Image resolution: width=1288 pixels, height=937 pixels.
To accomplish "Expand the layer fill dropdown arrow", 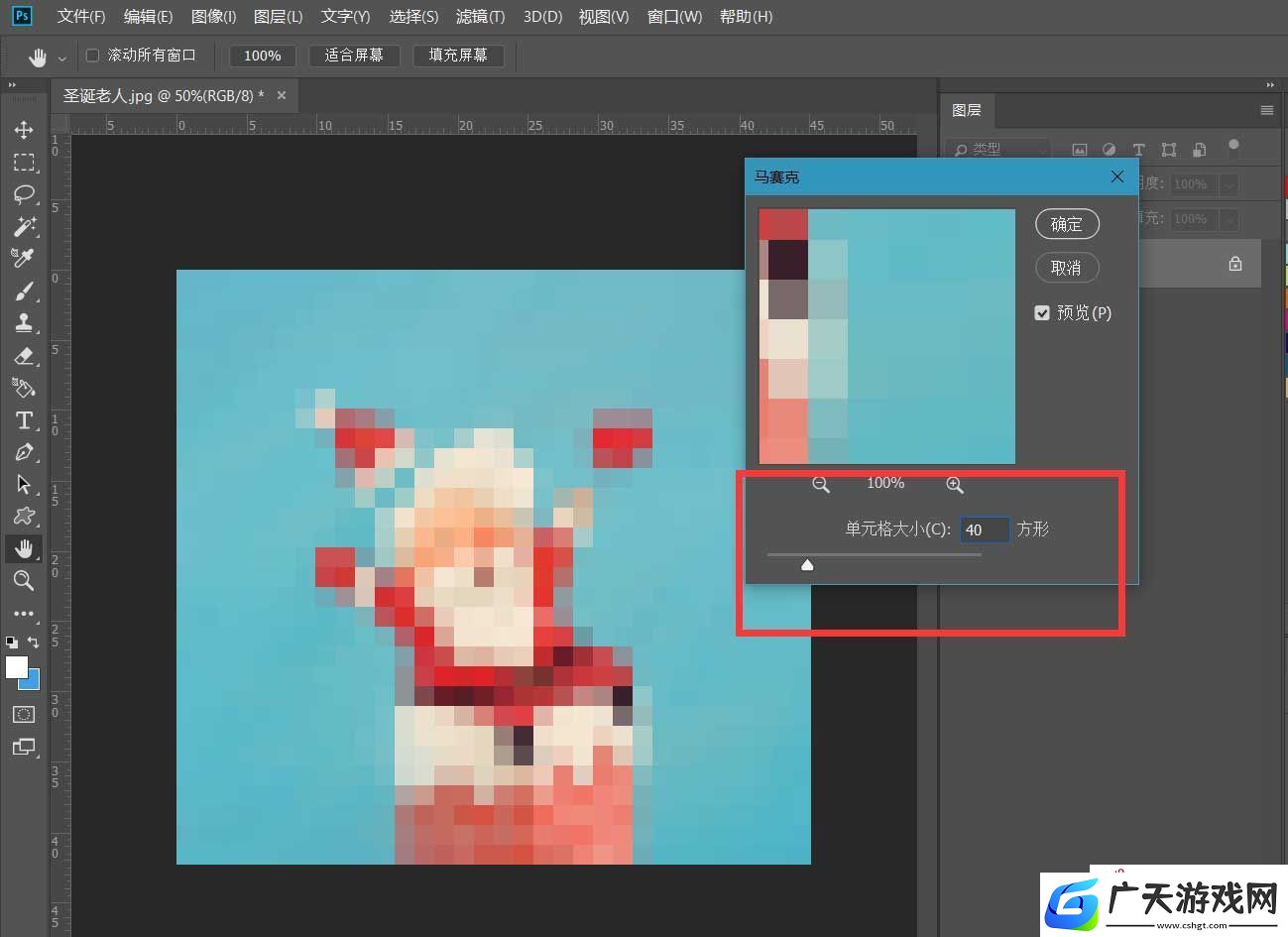I will [1229, 219].
